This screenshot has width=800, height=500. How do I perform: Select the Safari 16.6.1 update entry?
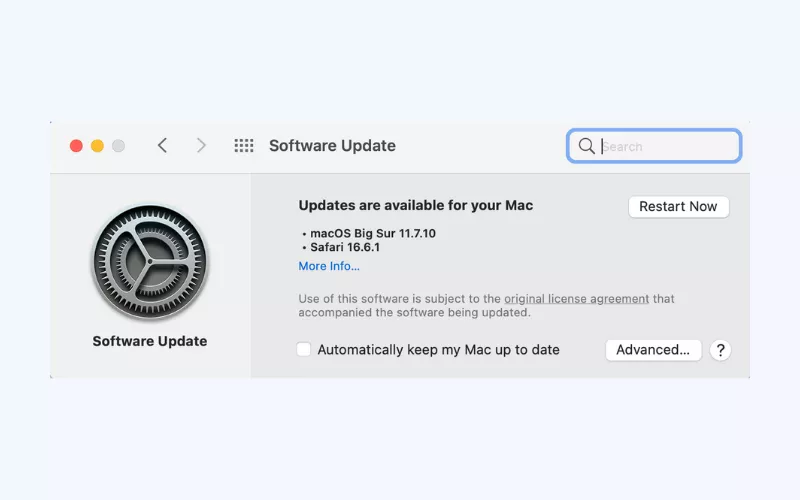point(347,248)
